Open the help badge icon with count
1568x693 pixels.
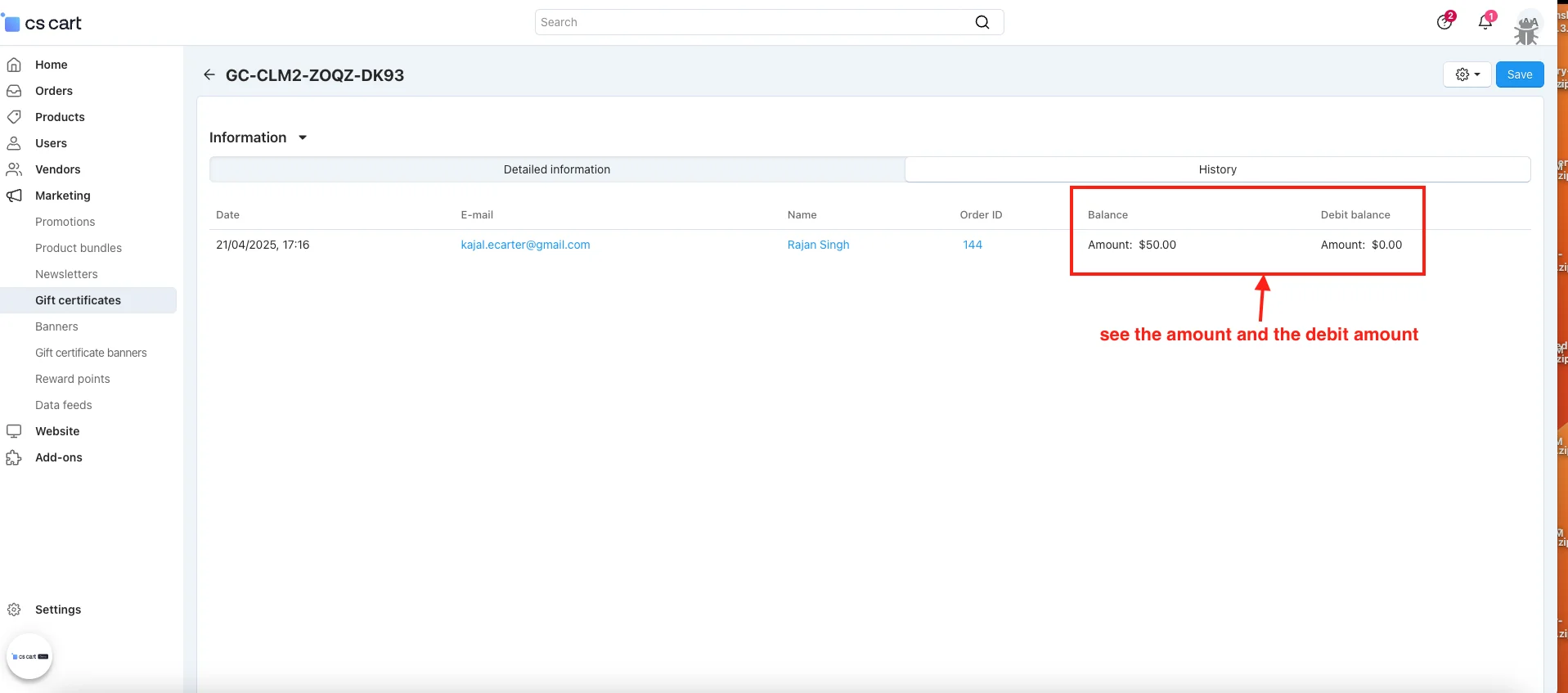click(1445, 22)
